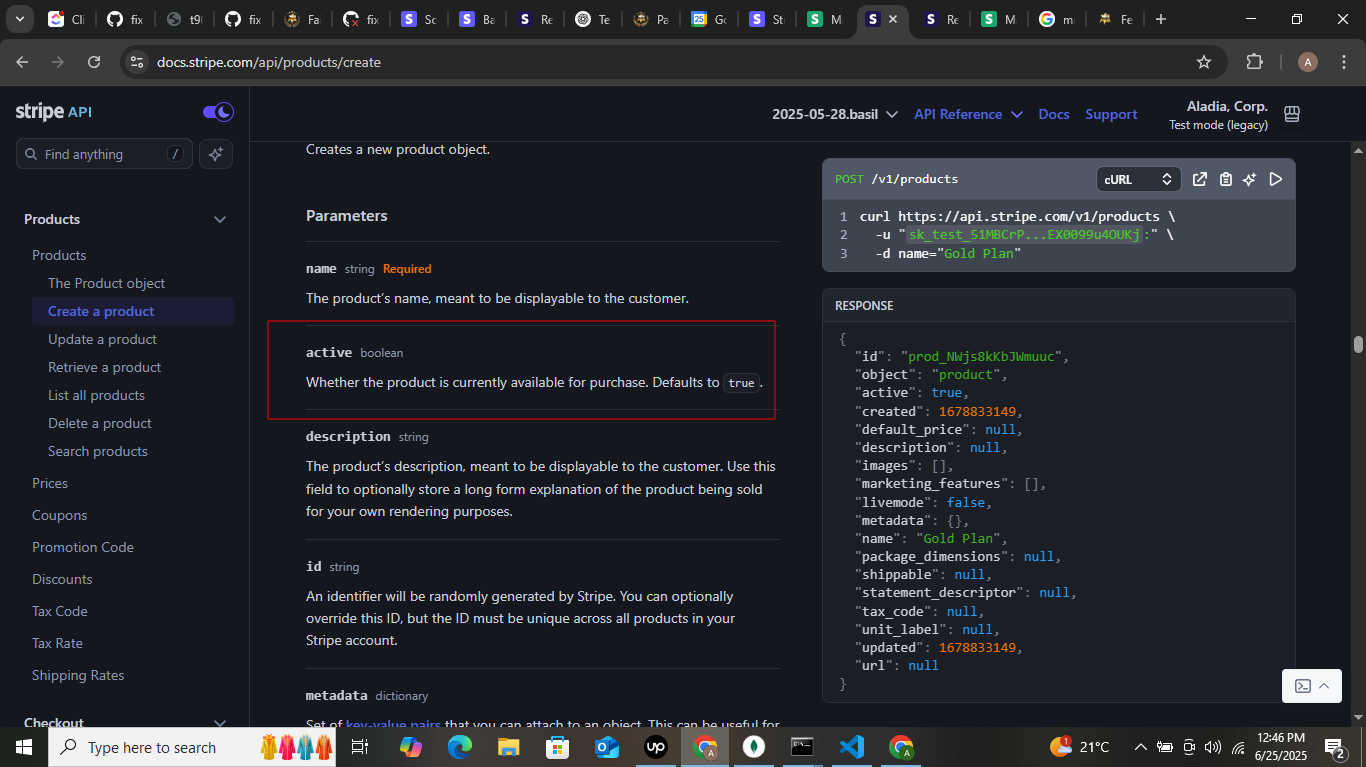This screenshot has width=1366, height=767.
Task: Open the Docs link in header
Action: tap(1054, 114)
